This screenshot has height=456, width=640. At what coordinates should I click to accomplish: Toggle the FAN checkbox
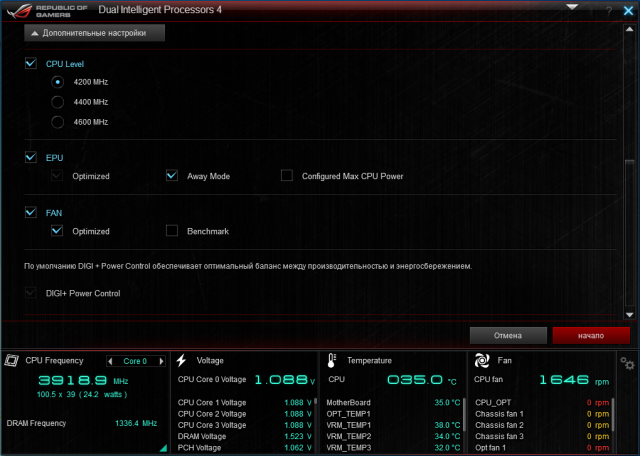[x=31, y=212]
